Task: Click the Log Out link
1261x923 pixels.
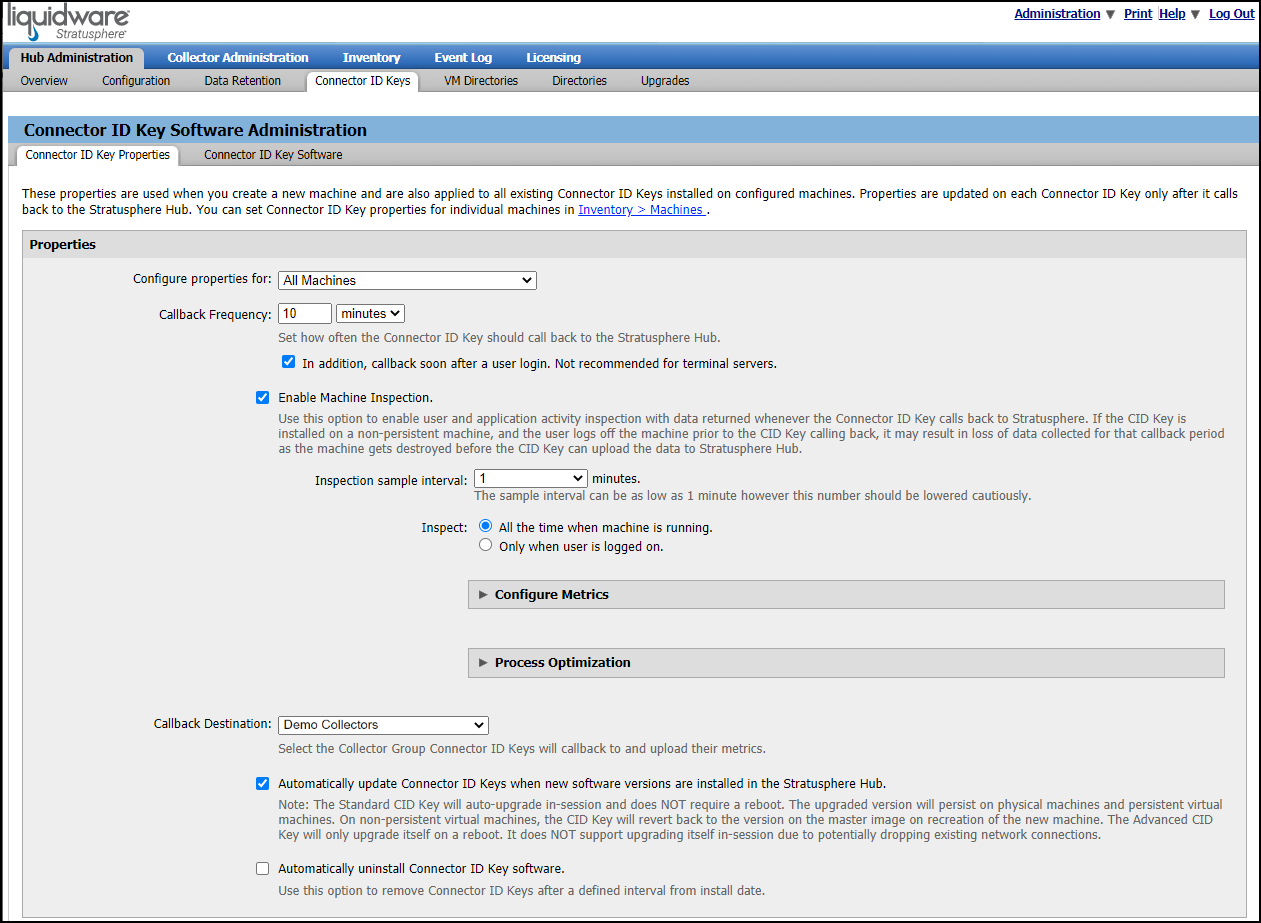Action: 1231,14
